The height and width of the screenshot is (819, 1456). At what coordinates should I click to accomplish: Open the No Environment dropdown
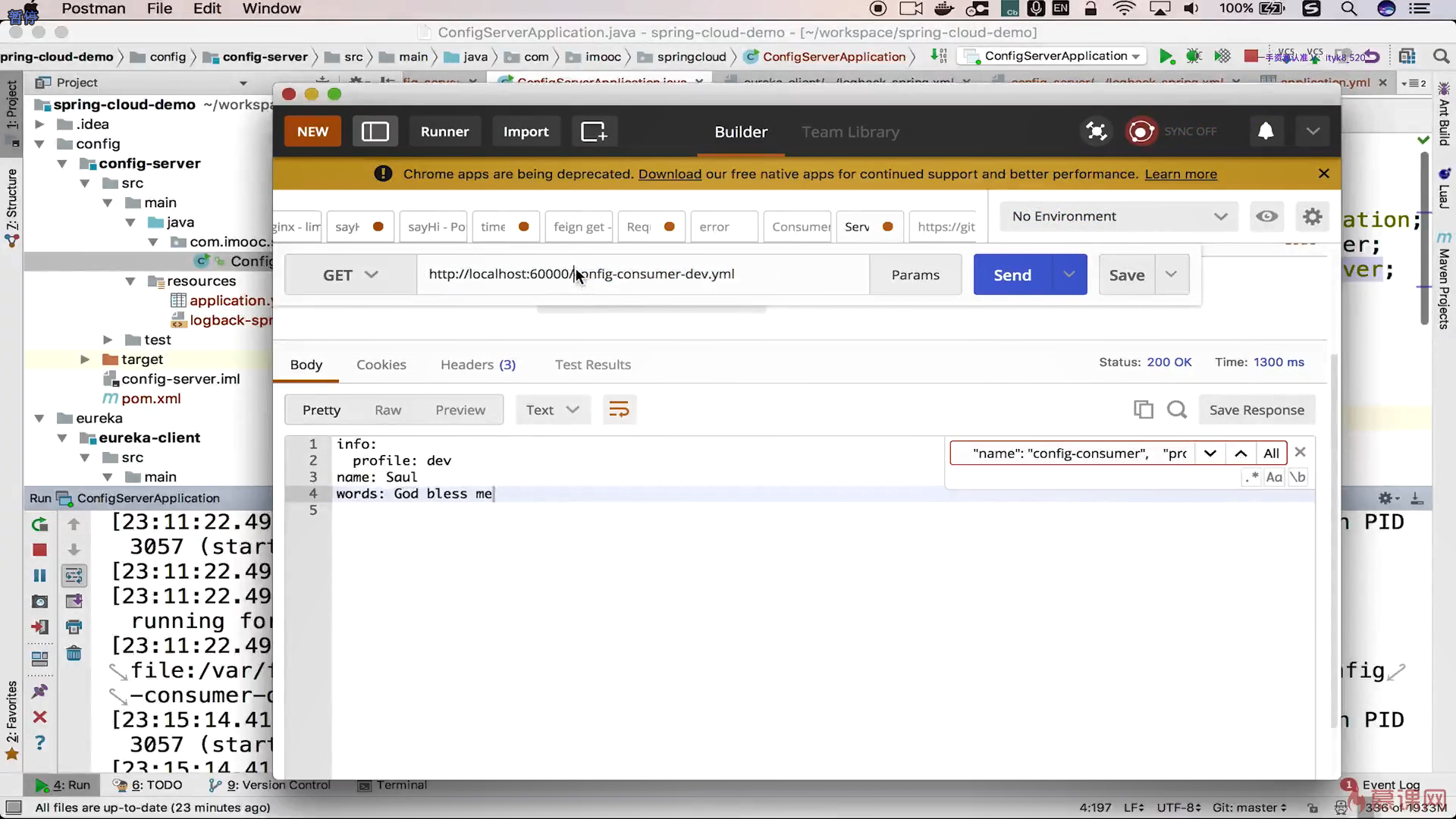pos(1118,217)
